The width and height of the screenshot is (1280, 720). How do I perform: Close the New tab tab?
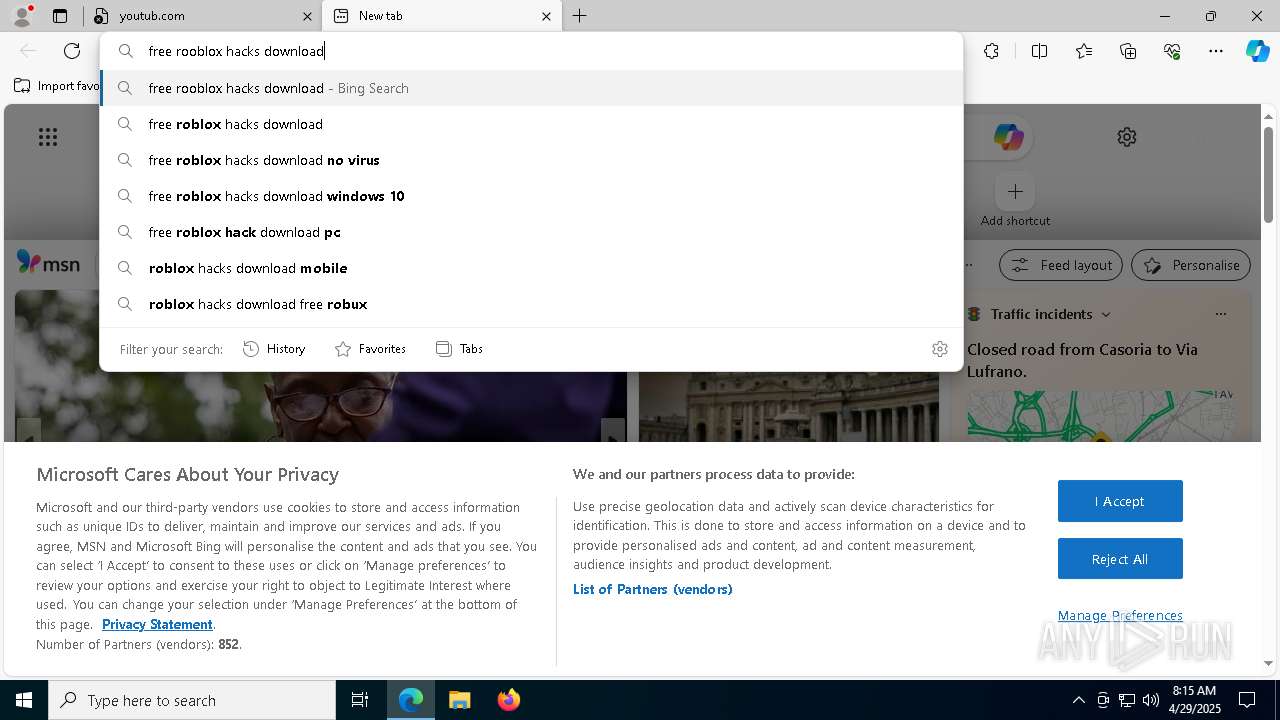(546, 16)
